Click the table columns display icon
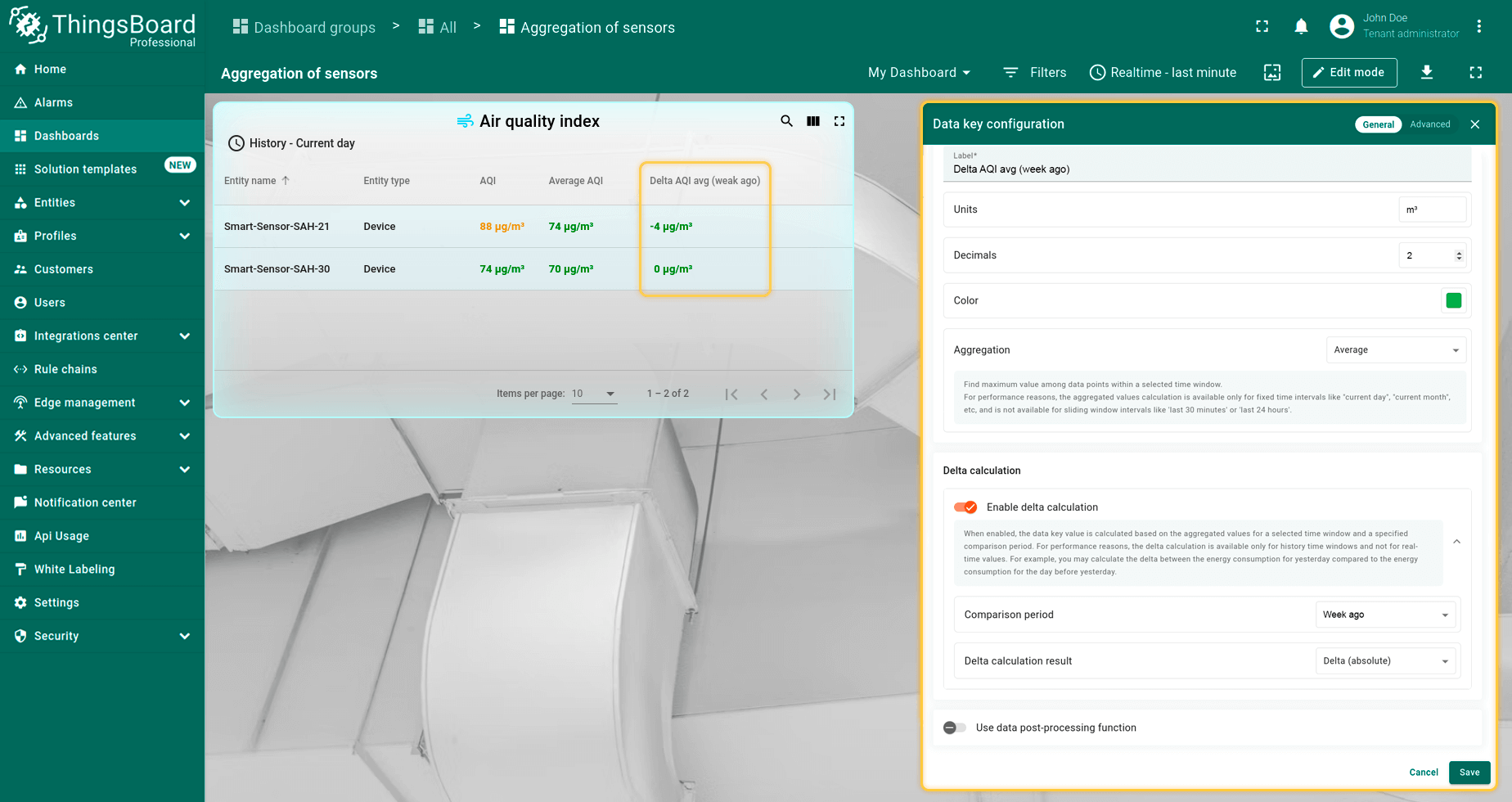The height and width of the screenshot is (802, 1512). click(813, 121)
